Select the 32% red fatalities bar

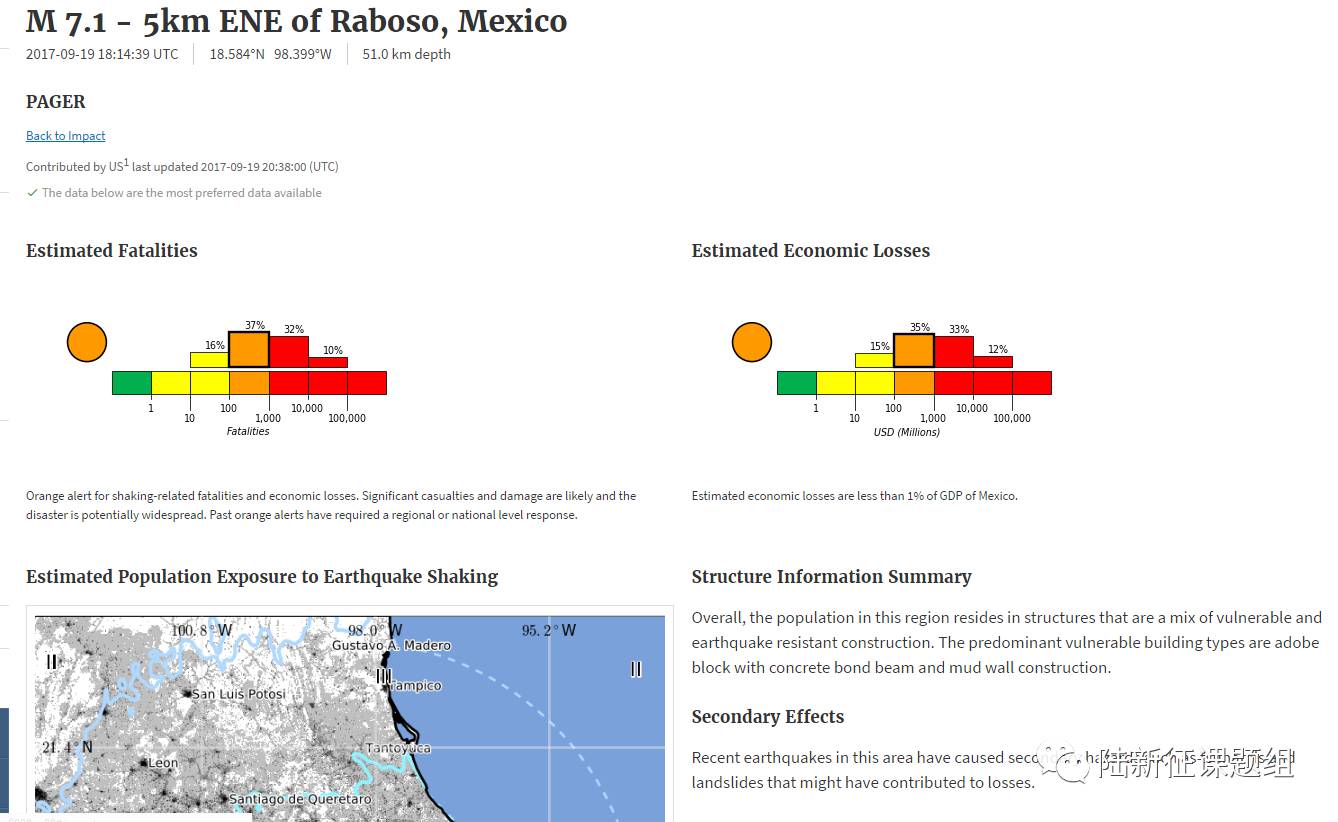[289, 352]
